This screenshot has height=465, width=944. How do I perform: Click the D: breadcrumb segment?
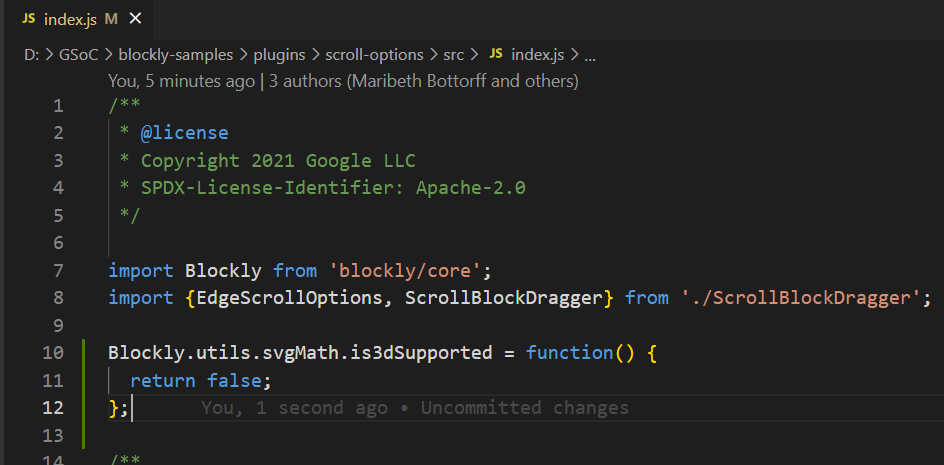pos(31,55)
